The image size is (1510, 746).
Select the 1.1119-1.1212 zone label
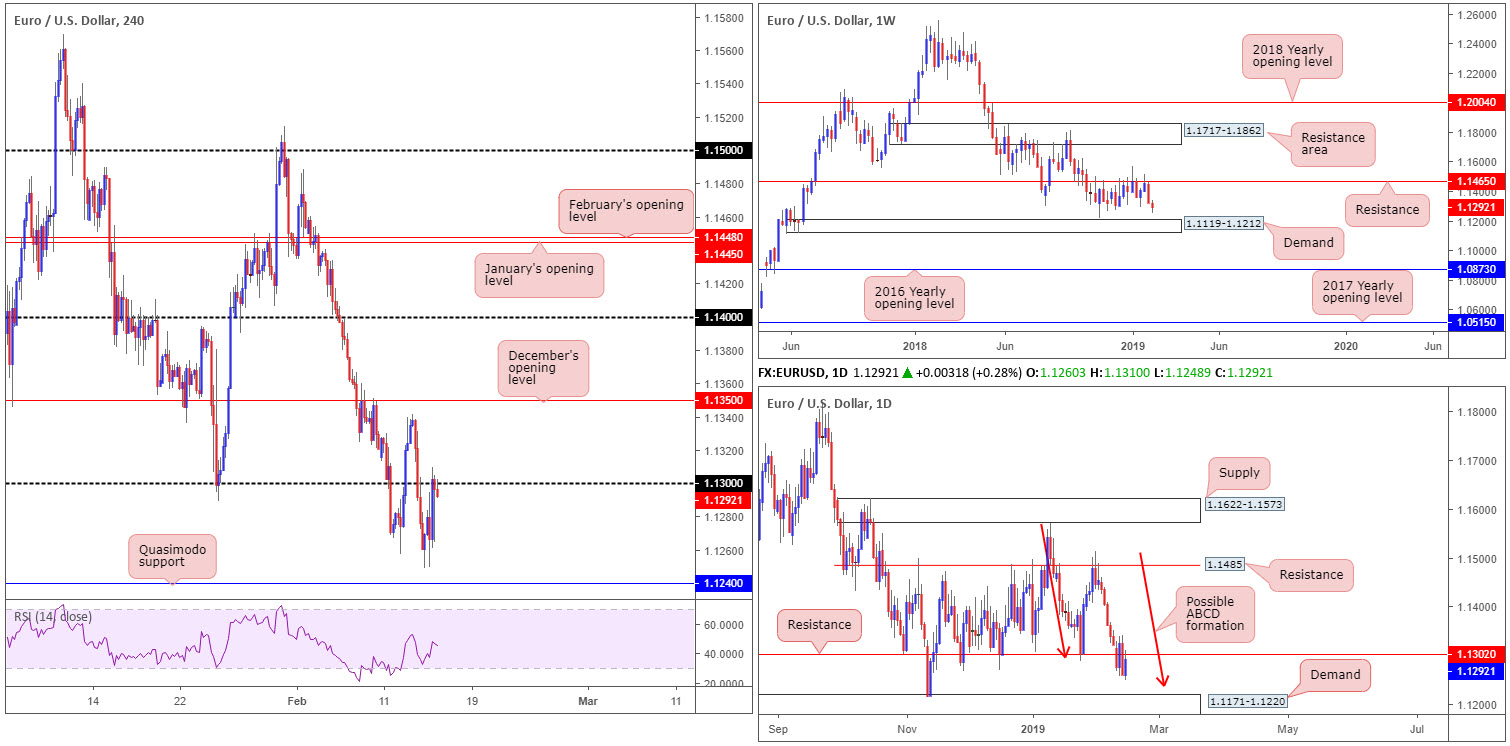point(1225,225)
